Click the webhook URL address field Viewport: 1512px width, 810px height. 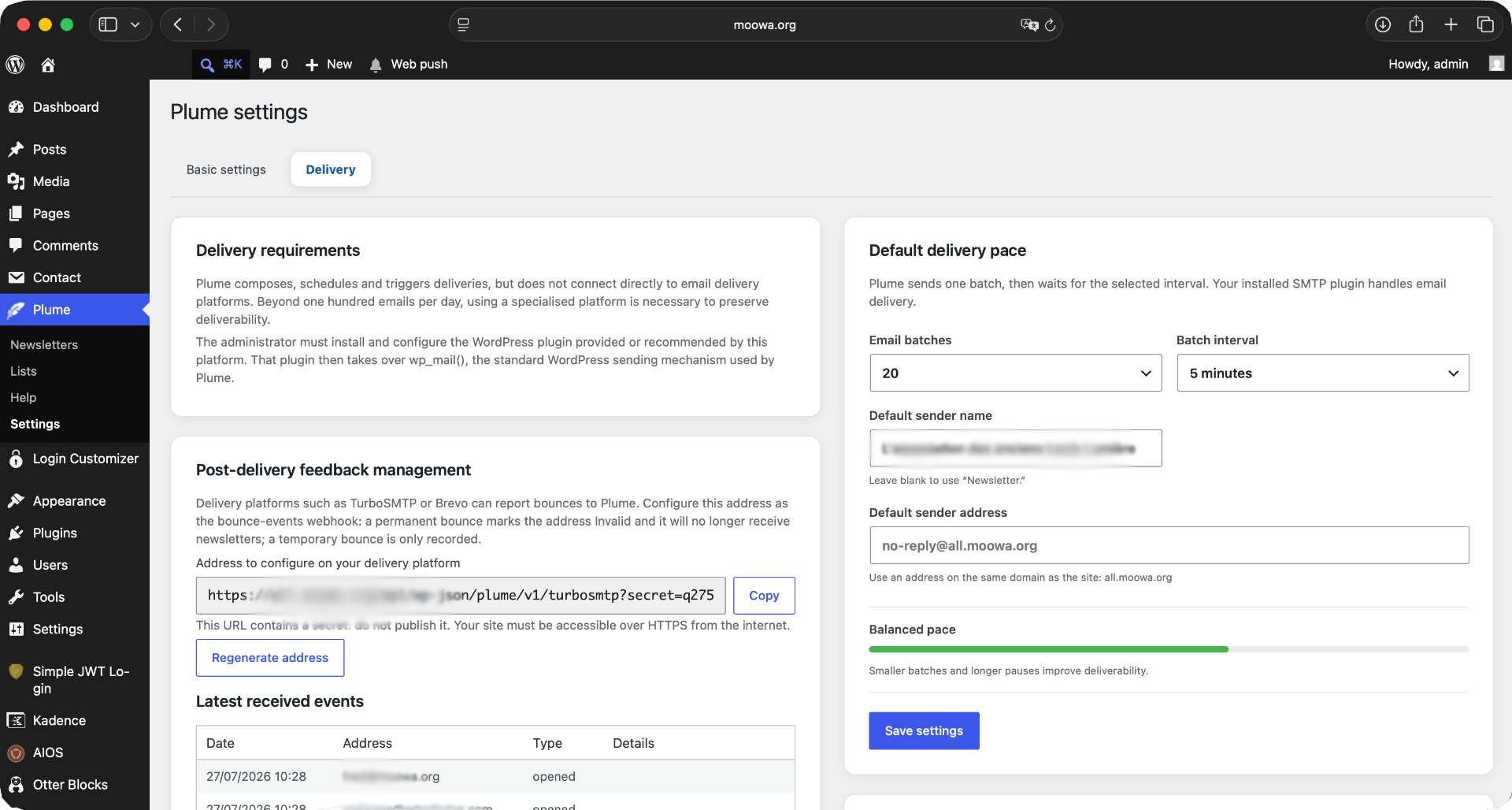click(461, 596)
